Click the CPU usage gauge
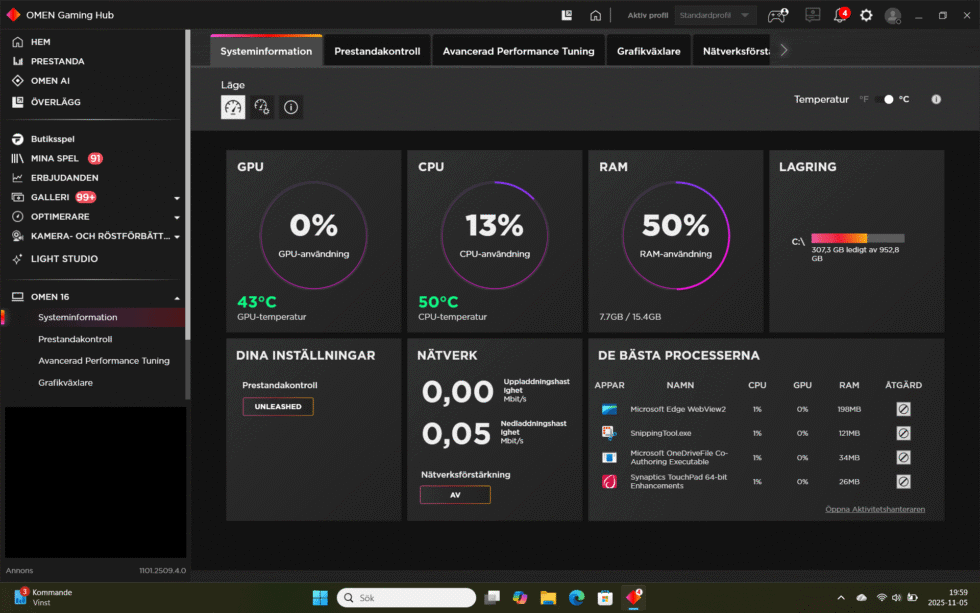This screenshot has width=980, height=613. (494, 235)
